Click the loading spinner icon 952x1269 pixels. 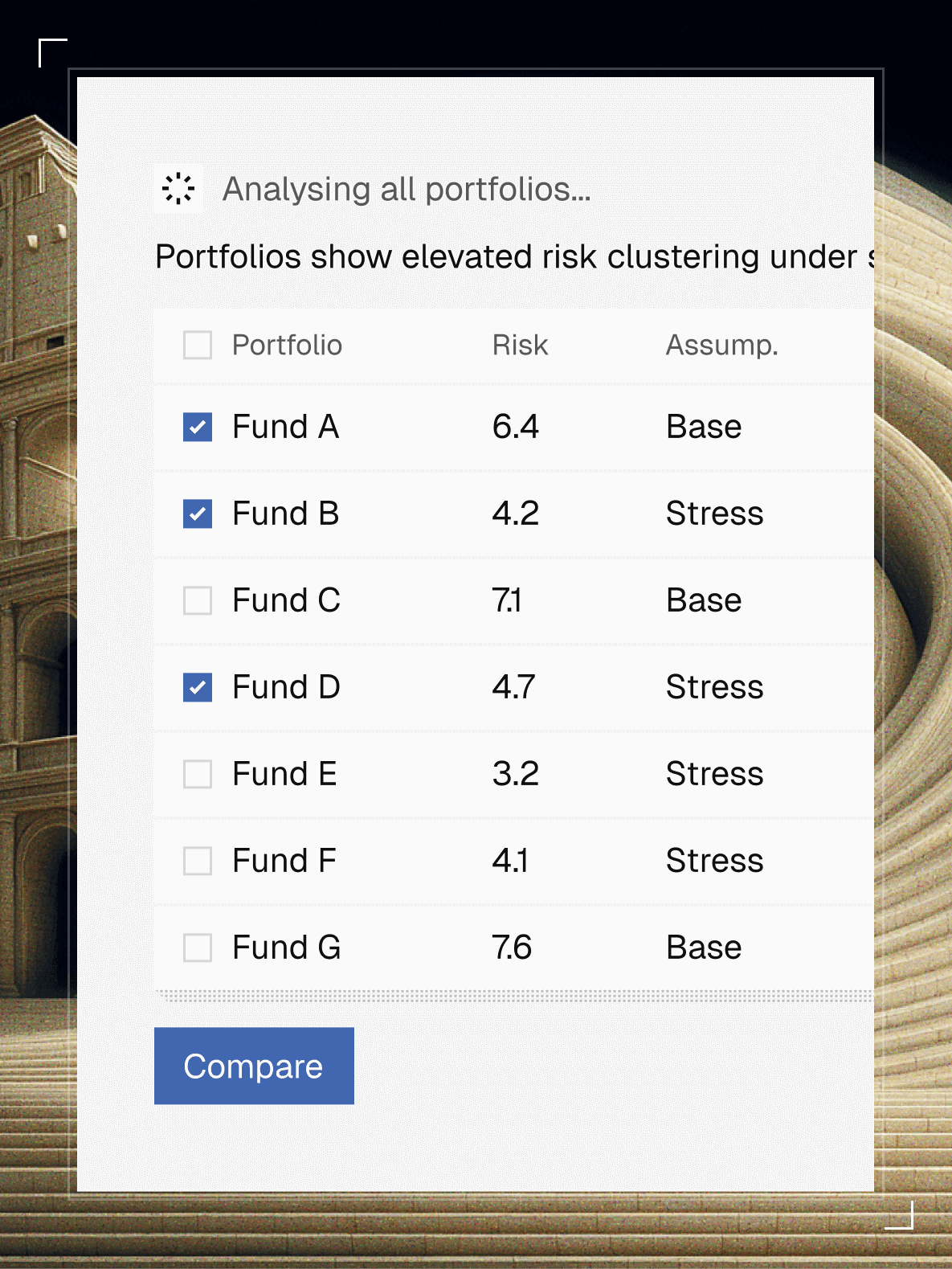(x=178, y=189)
